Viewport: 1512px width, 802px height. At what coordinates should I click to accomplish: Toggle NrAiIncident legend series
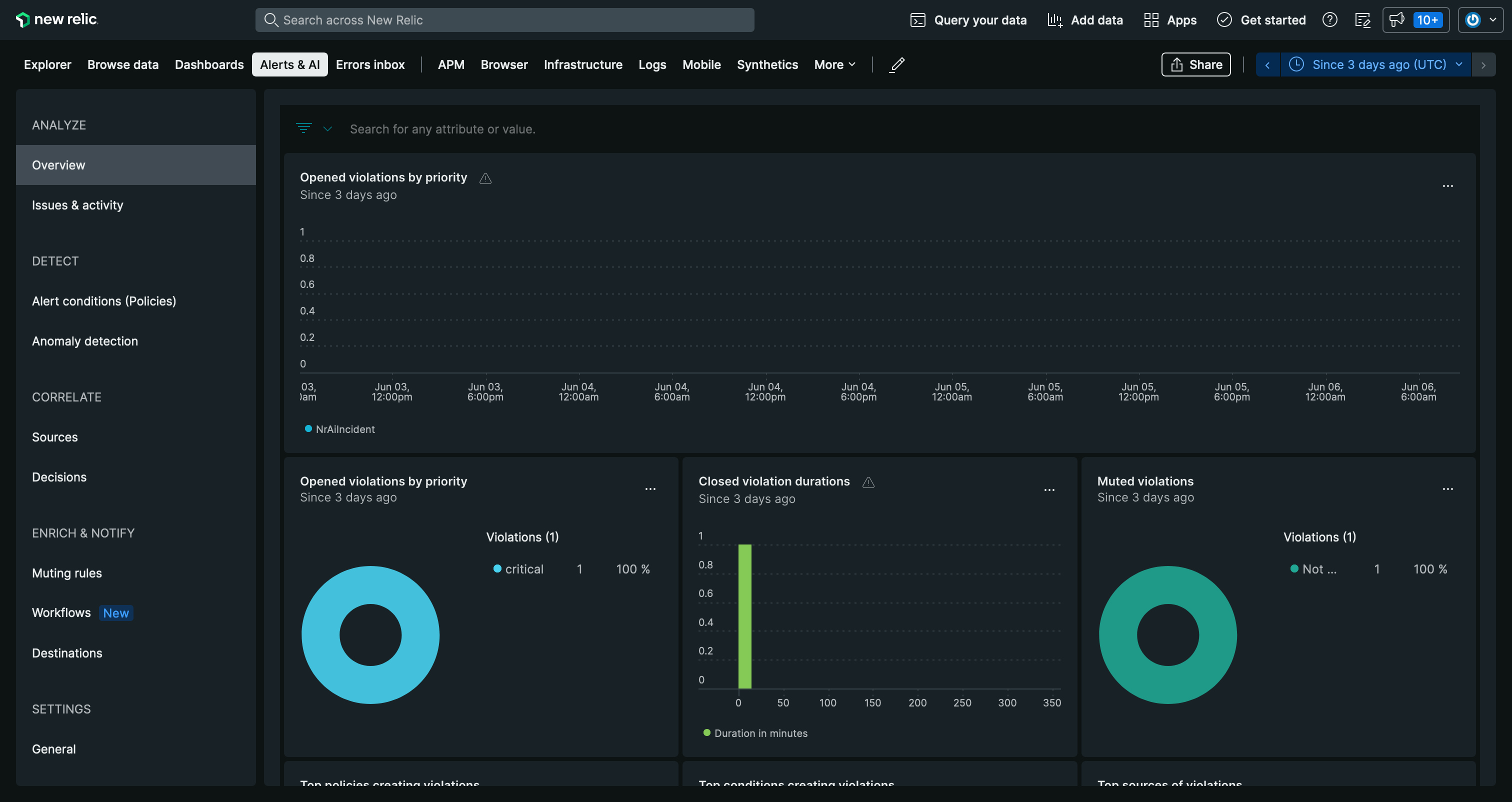[x=339, y=429]
